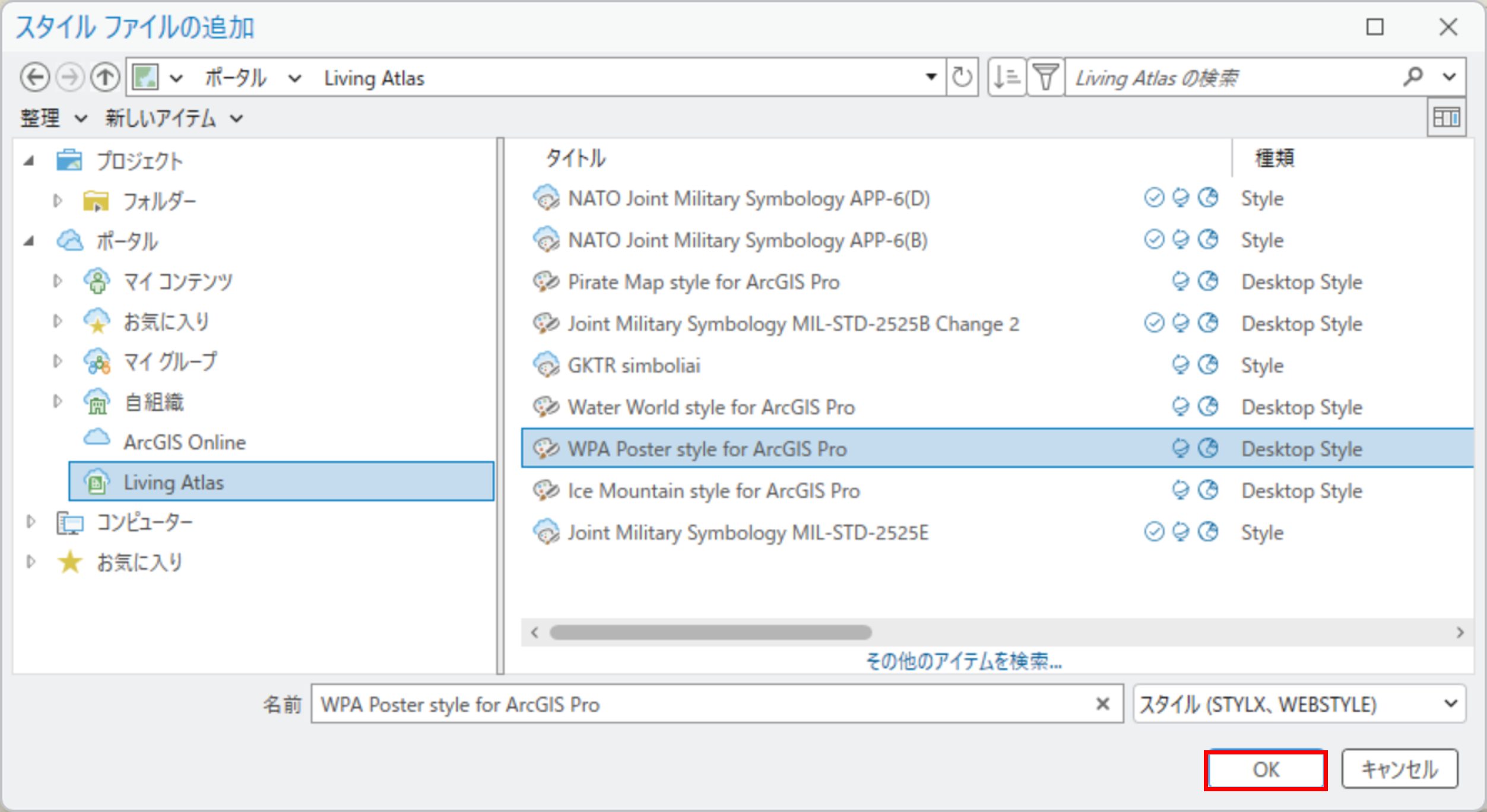Click the search magnifier icon
This screenshot has width=1487, height=812.
point(1412,77)
